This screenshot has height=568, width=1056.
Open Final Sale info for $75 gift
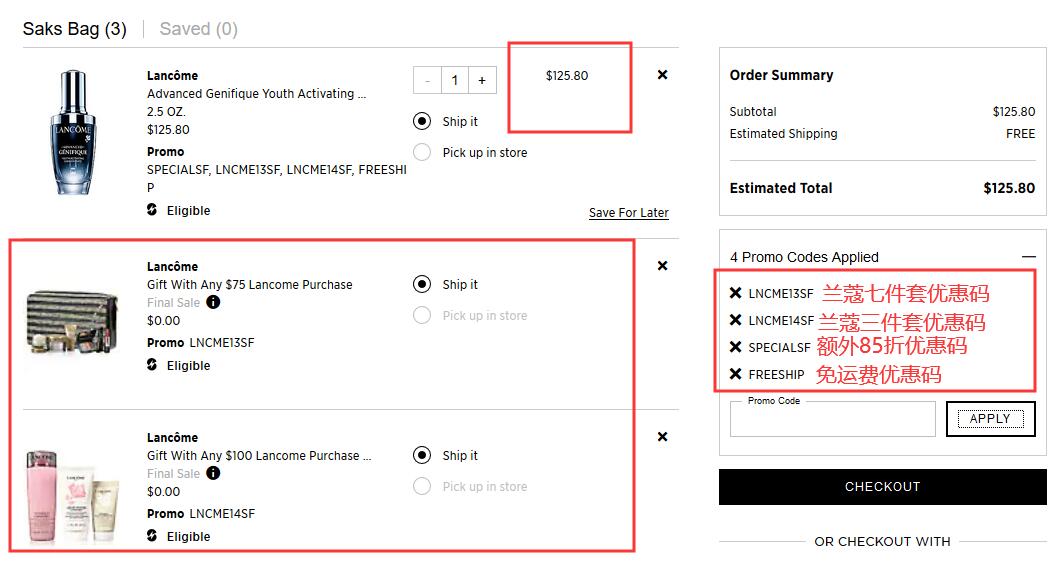pos(213,302)
